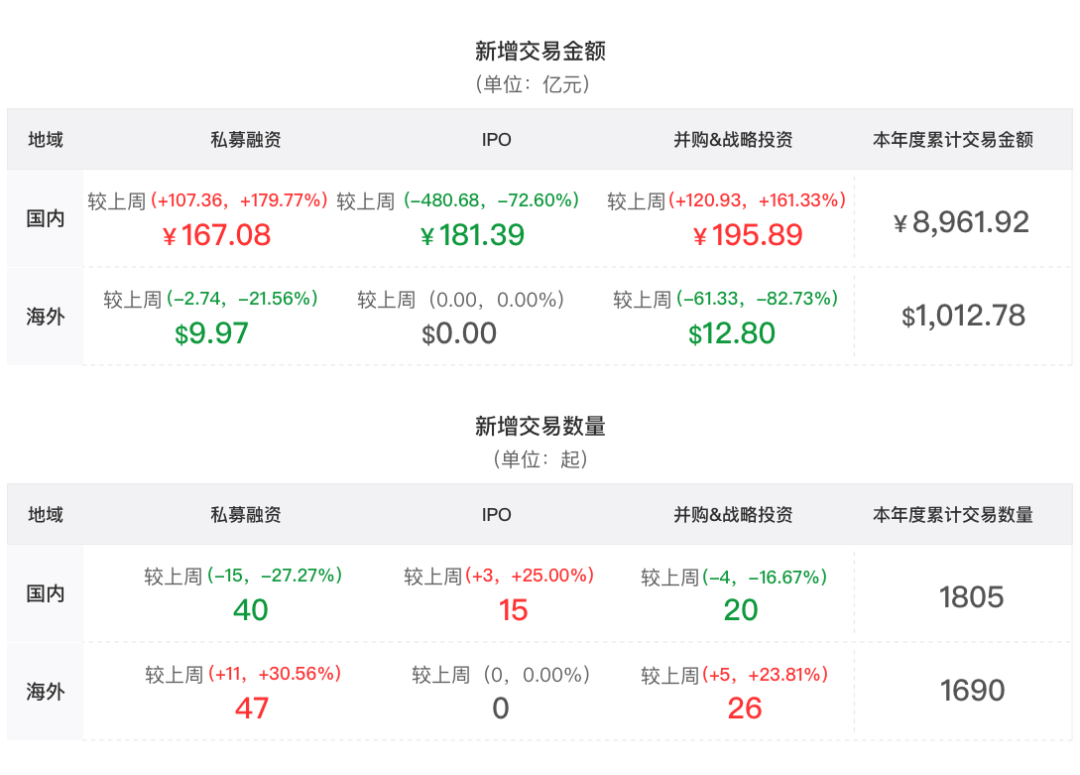
Task: Click the 新增交易金额 table title
Action: pos(540,51)
